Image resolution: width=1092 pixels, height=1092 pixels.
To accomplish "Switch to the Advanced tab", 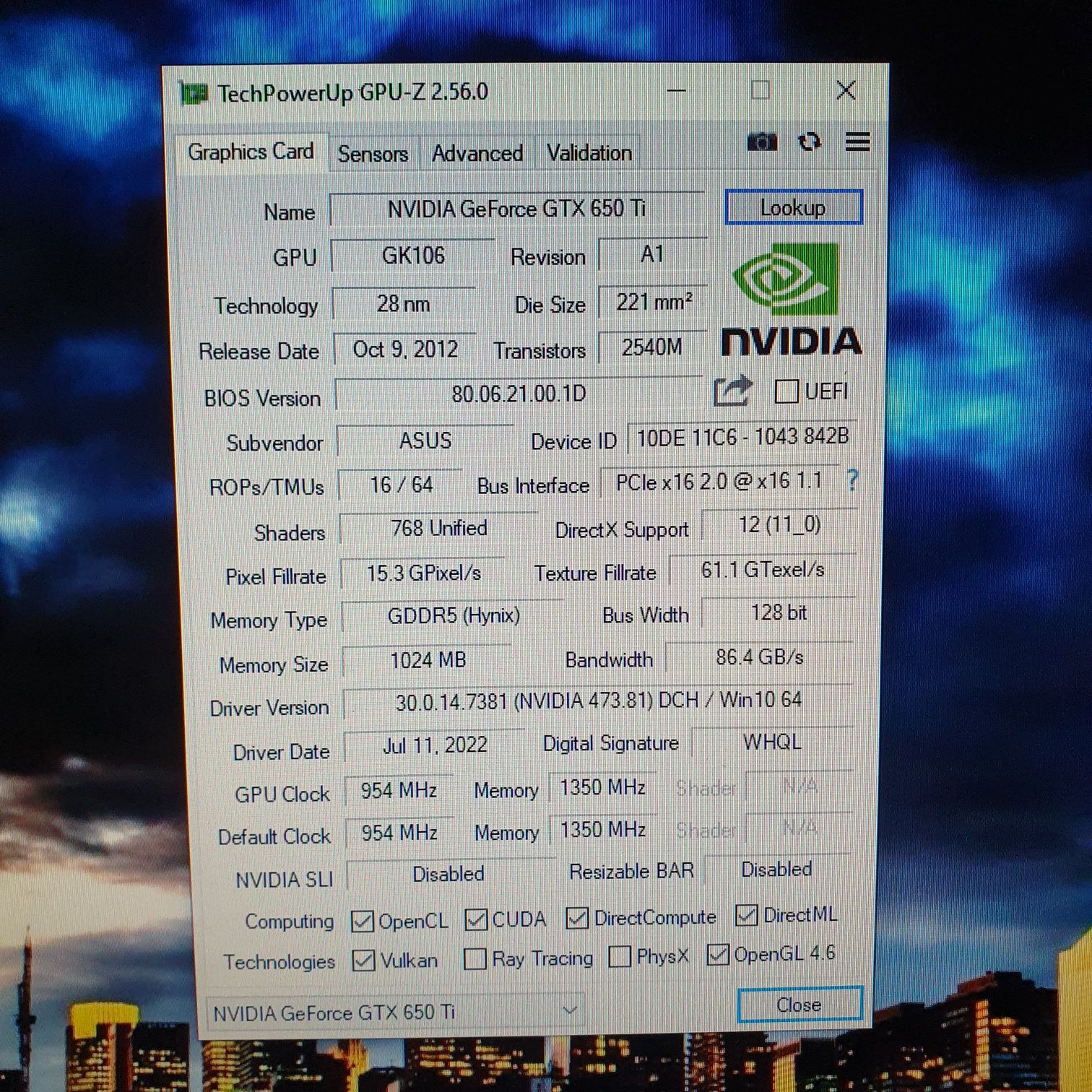I will click(x=477, y=153).
